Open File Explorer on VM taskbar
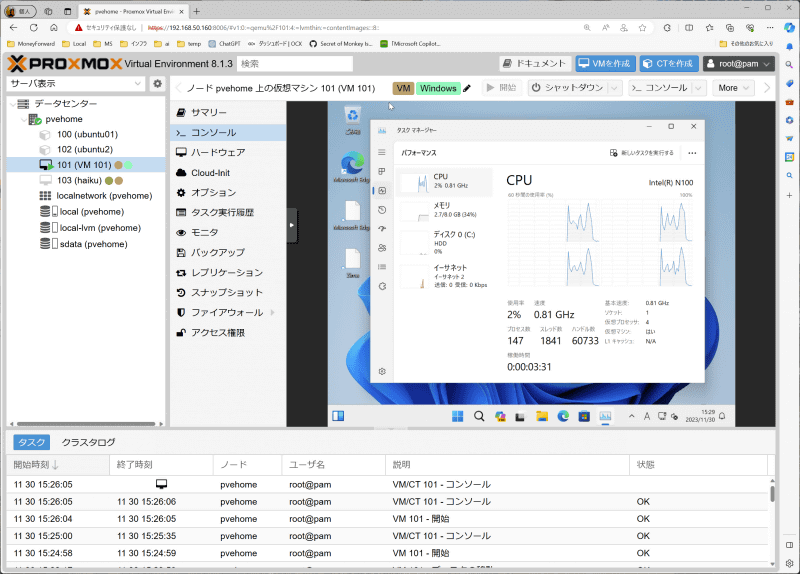The width and height of the screenshot is (800, 574). (x=542, y=416)
